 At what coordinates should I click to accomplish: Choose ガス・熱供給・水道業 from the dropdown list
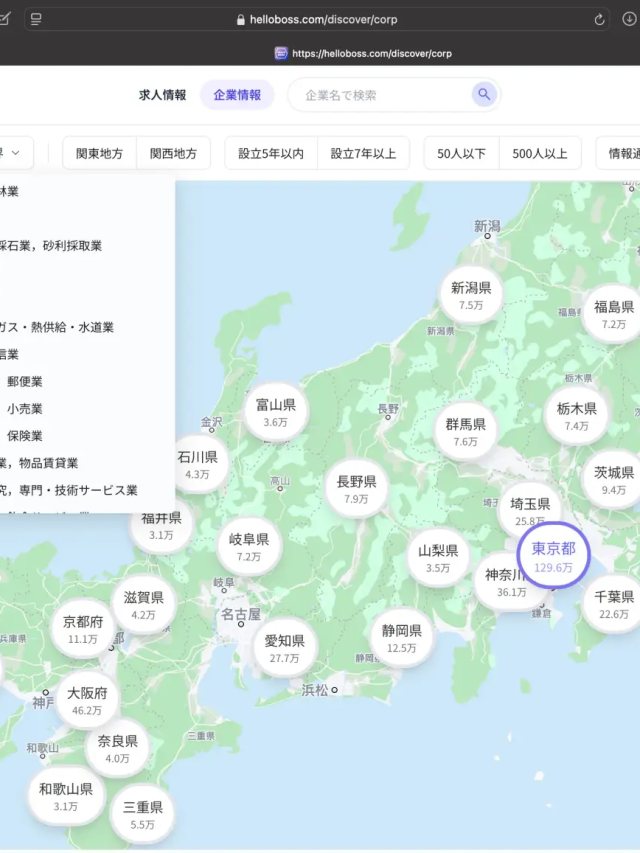pos(60,327)
